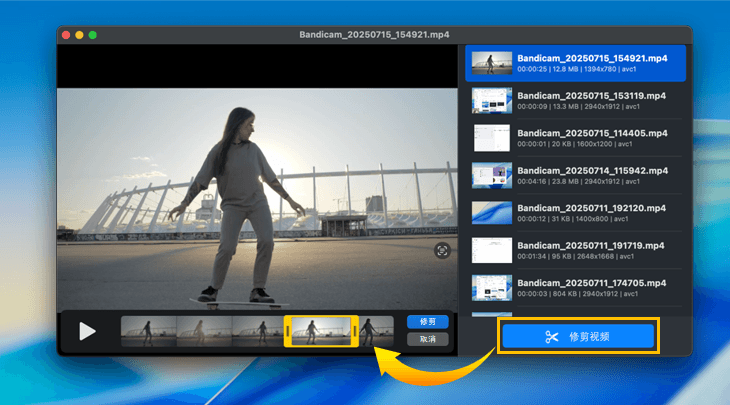Click the 修剪视频 scissors button

coord(578,336)
